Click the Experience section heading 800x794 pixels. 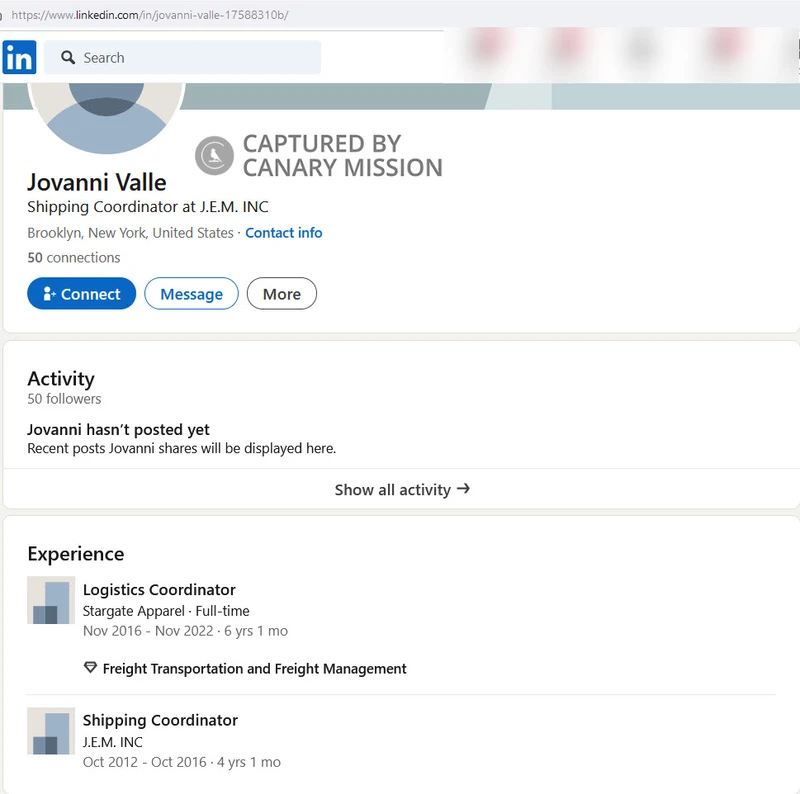tap(76, 554)
